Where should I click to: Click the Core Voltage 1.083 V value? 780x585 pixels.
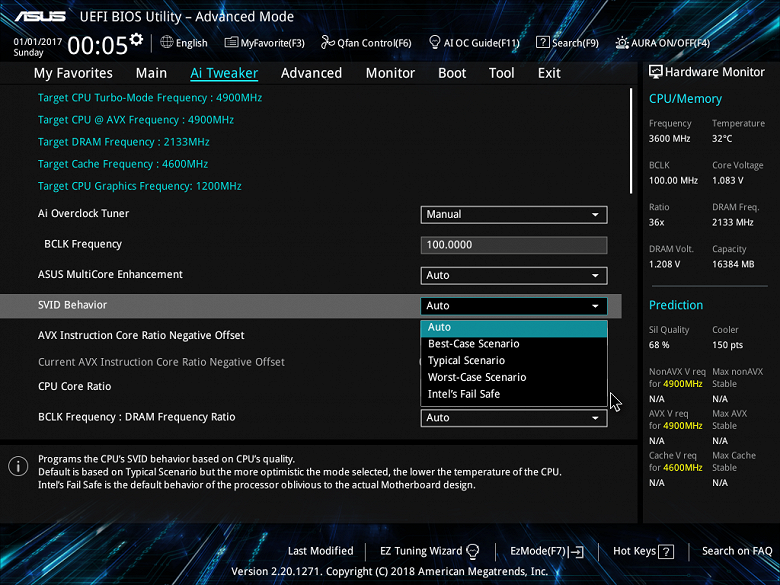coord(728,180)
